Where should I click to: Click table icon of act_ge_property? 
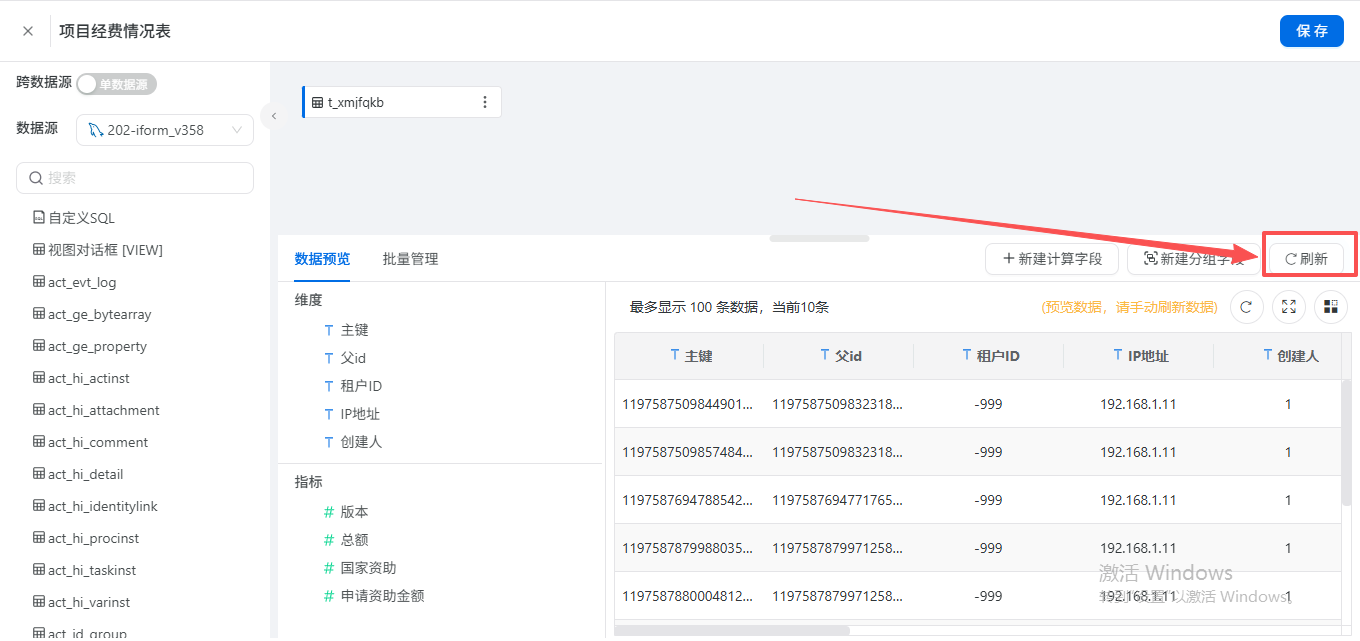[39, 346]
